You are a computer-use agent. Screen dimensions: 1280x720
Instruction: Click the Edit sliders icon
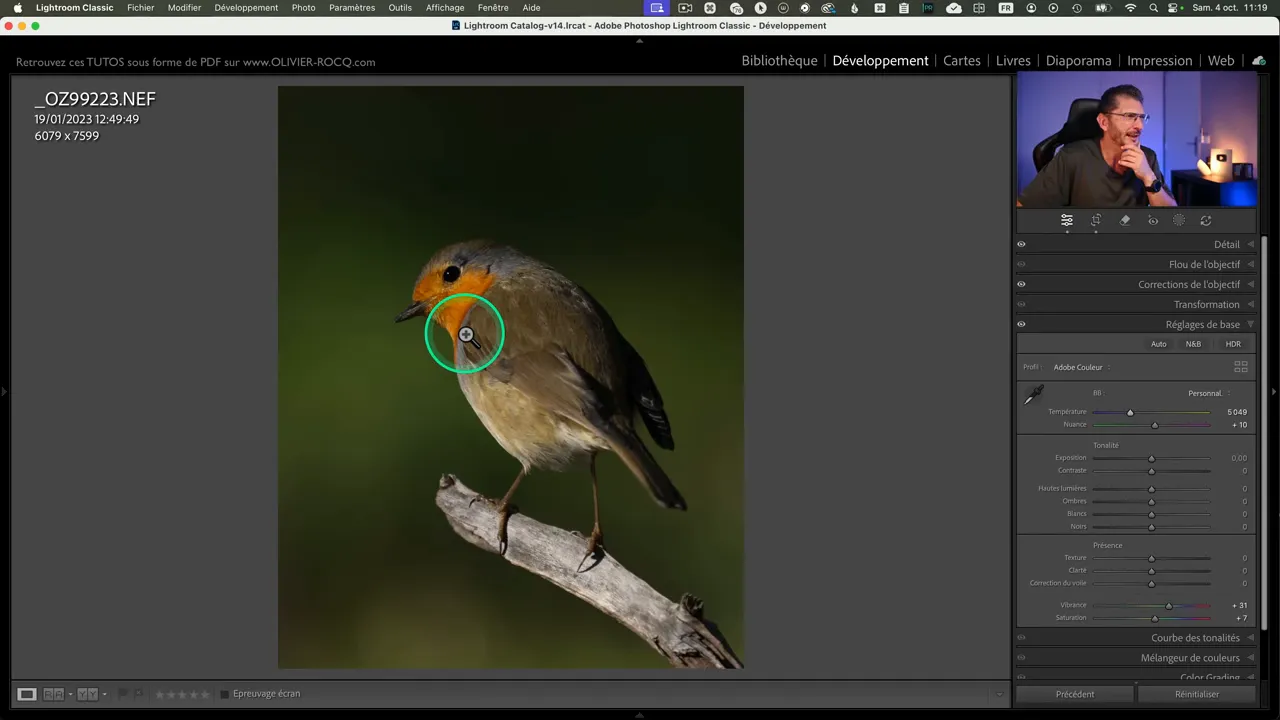click(x=1067, y=221)
